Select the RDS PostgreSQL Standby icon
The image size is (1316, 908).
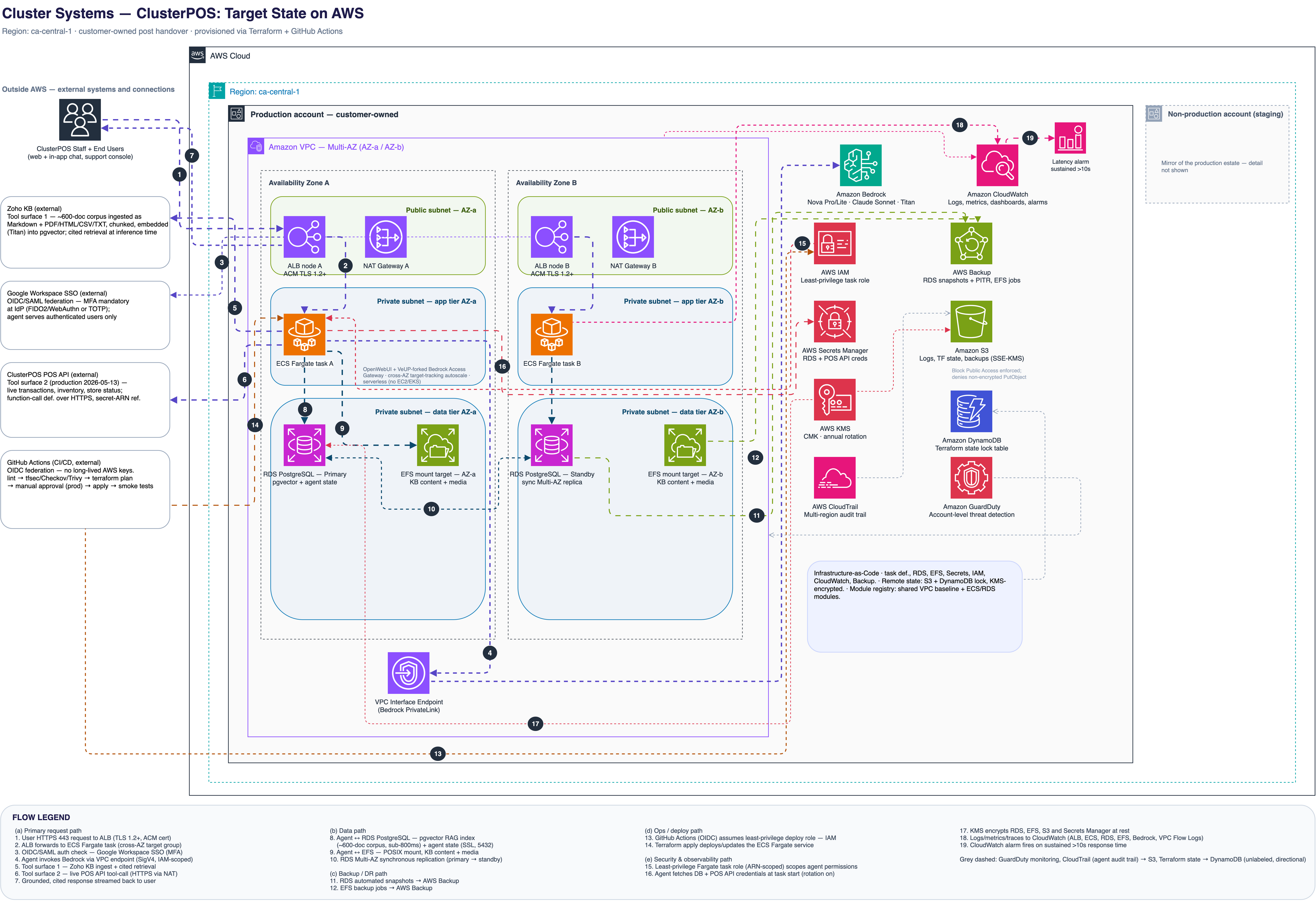[x=552, y=446]
